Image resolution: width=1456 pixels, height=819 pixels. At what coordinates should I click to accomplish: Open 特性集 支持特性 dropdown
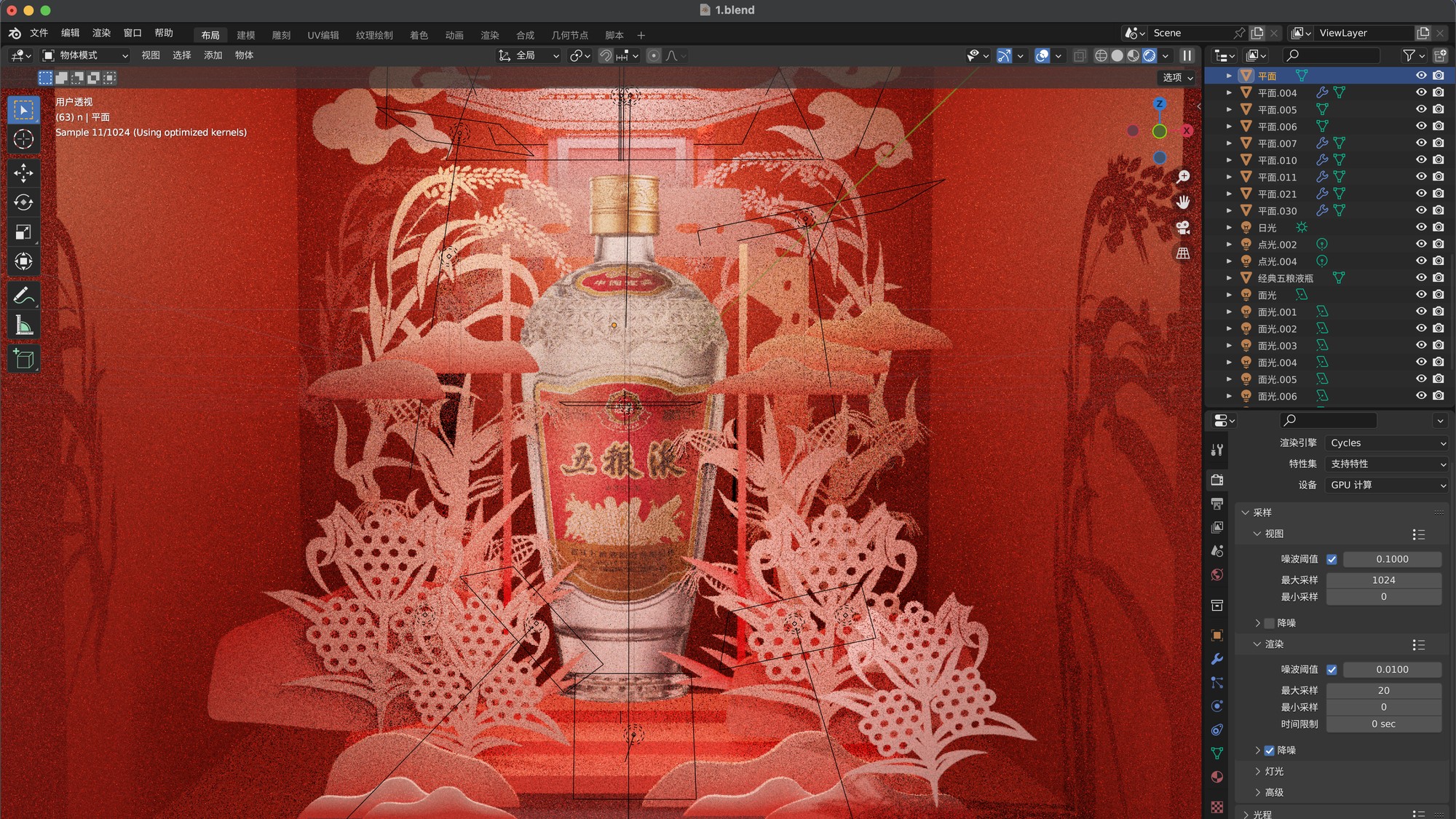(1387, 464)
